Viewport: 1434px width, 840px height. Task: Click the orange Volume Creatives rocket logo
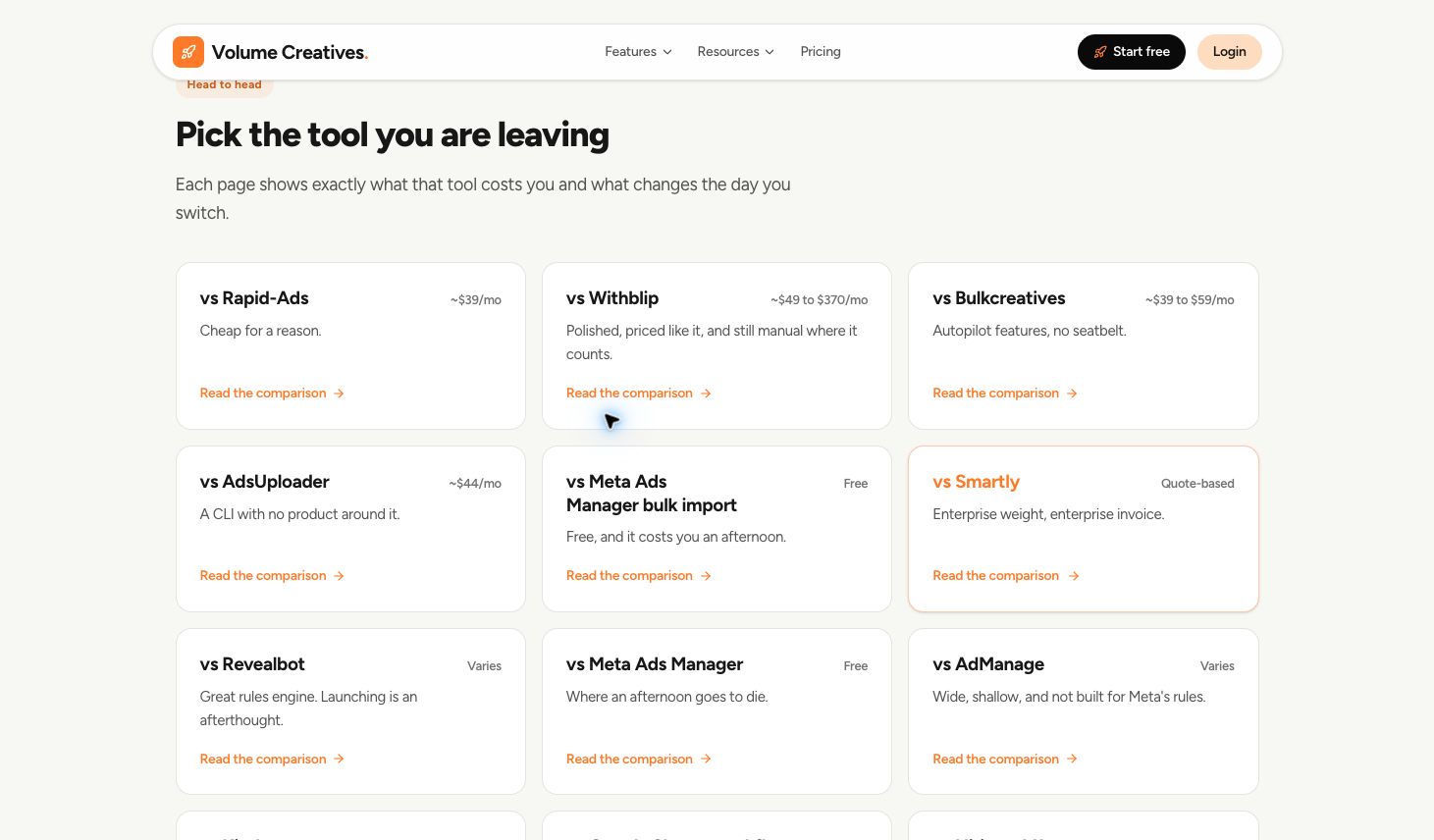pyautogui.click(x=188, y=52)
